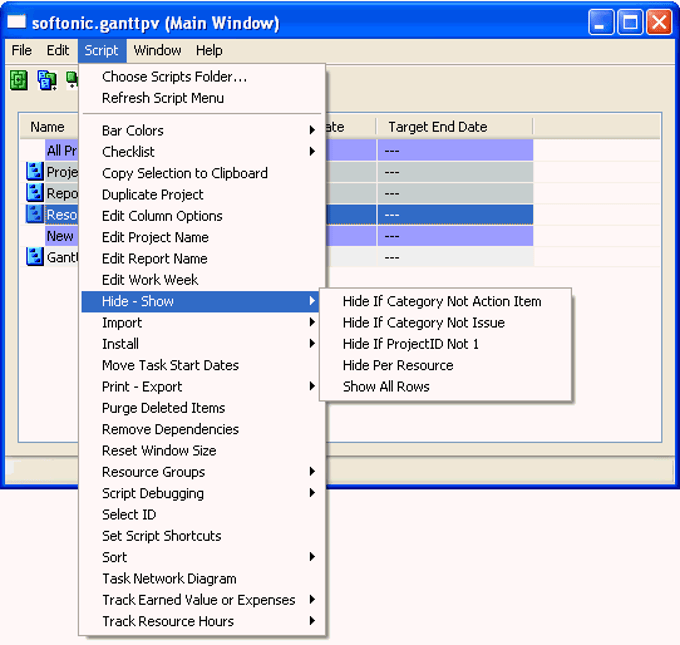Click the icon beside the Repo row
Image resolution: width=680 pixels, height=645 pixels.
point(34,193)
